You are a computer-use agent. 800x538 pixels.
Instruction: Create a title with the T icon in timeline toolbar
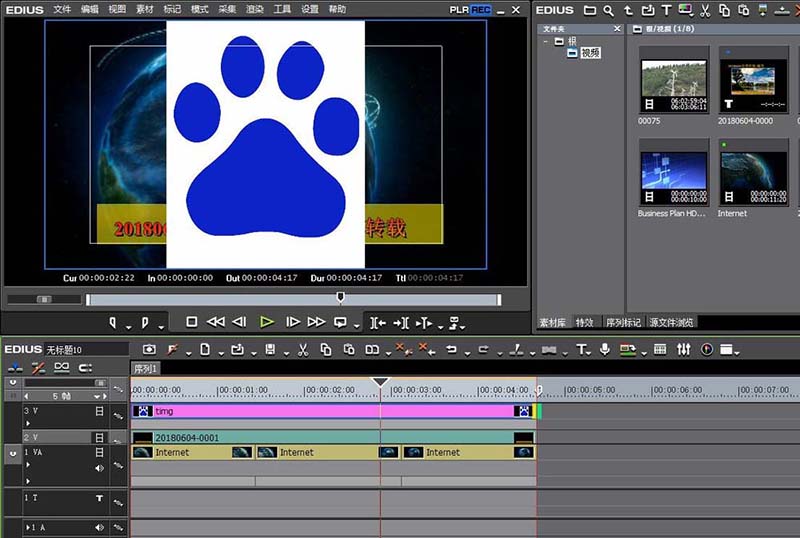(x=581, y=349)
